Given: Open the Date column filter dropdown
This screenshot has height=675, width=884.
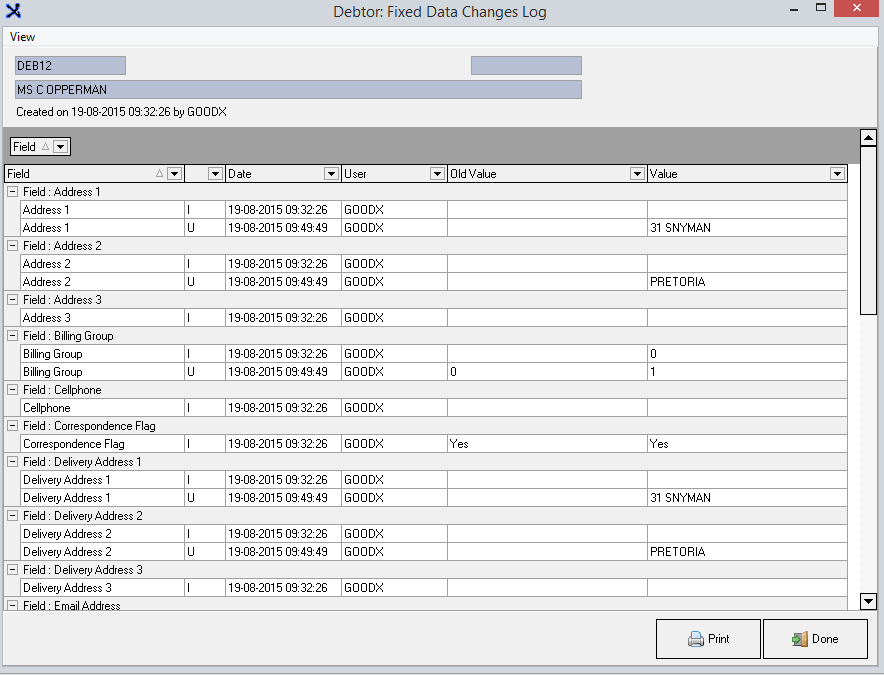Looking at the screenshot, I should (332, 174).
